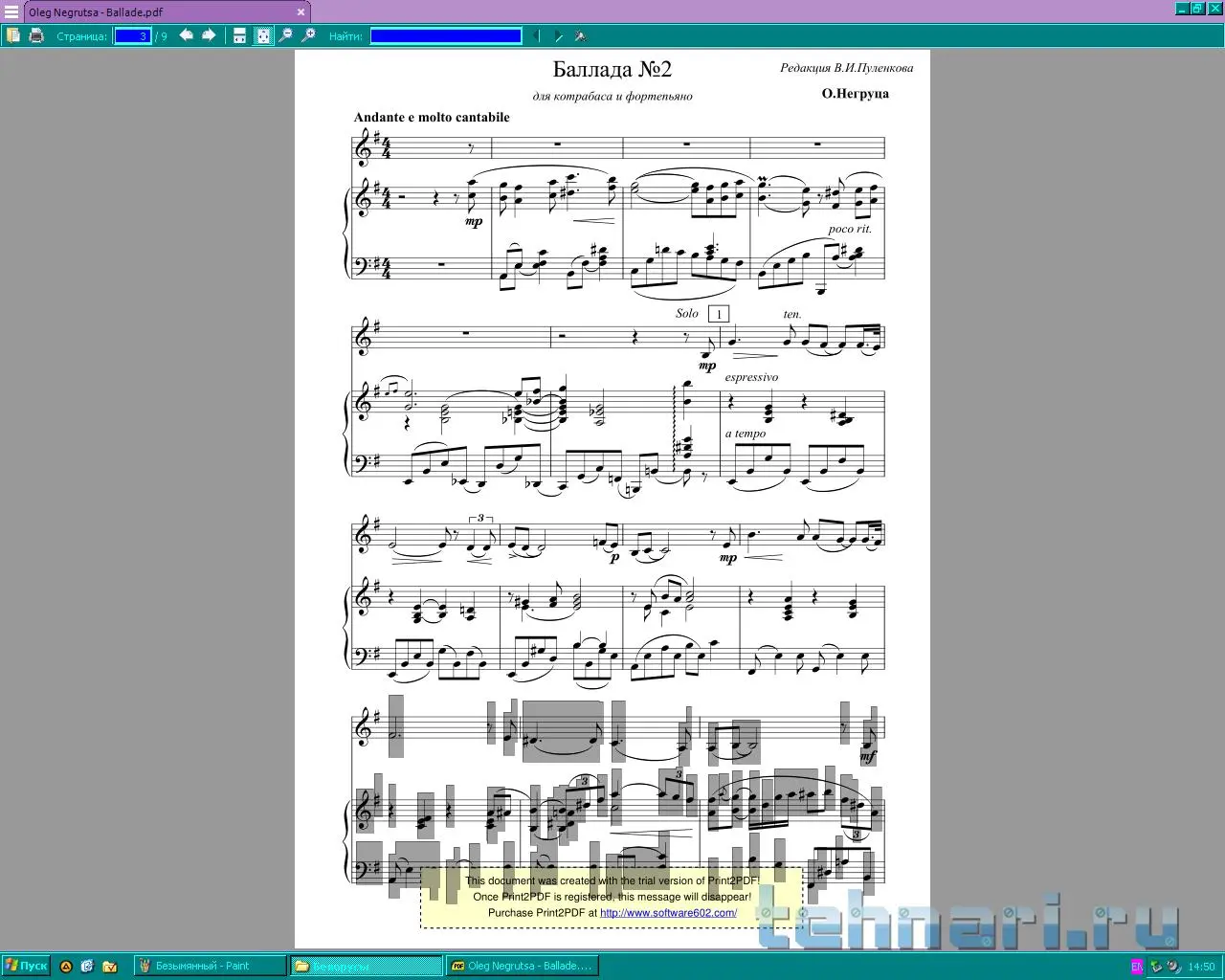Click the Solo marking in the score
Viewport: 1225px width, 980px height.
click(x=687, y=313)
